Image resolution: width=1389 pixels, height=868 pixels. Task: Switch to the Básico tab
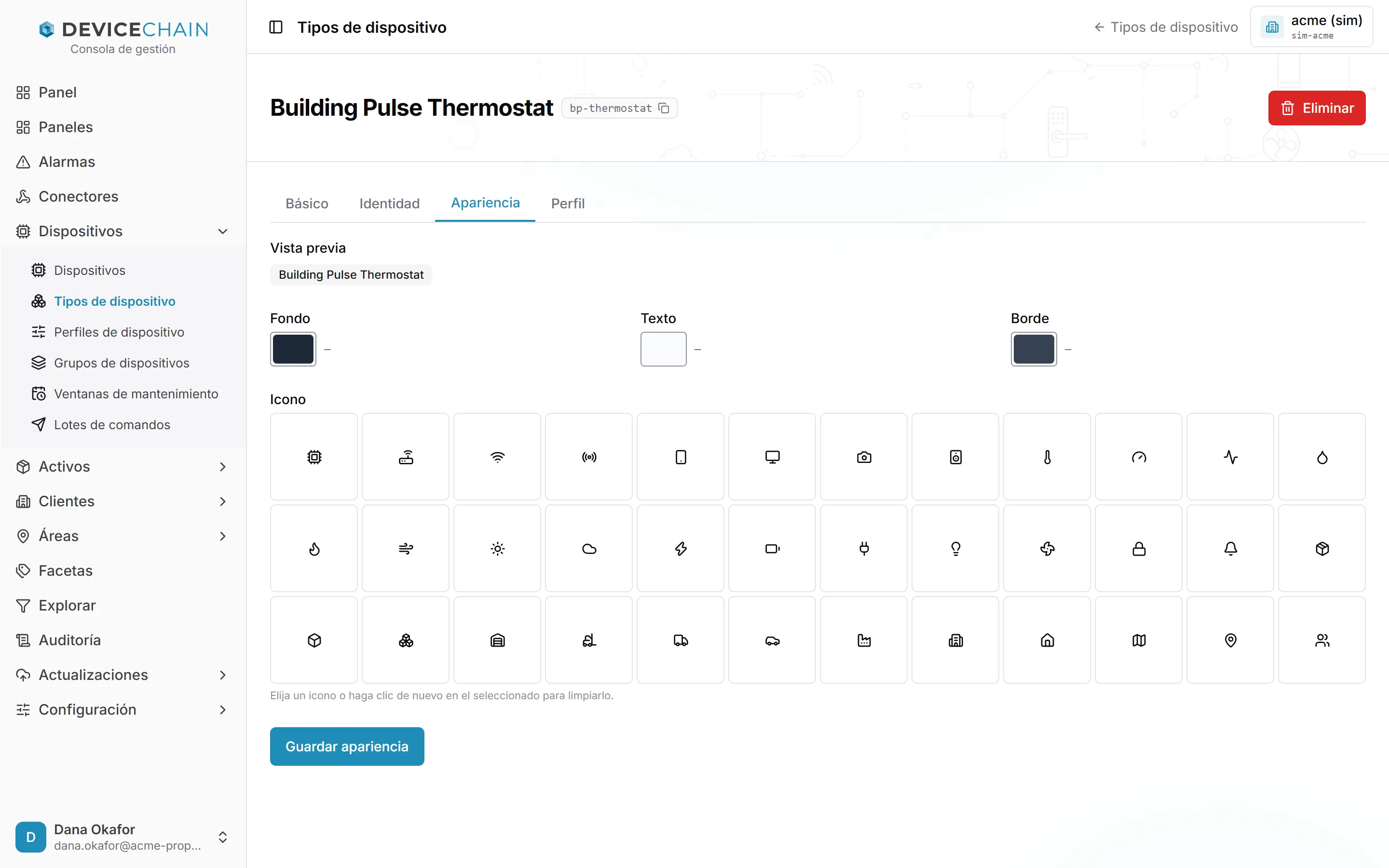point(307,203)
